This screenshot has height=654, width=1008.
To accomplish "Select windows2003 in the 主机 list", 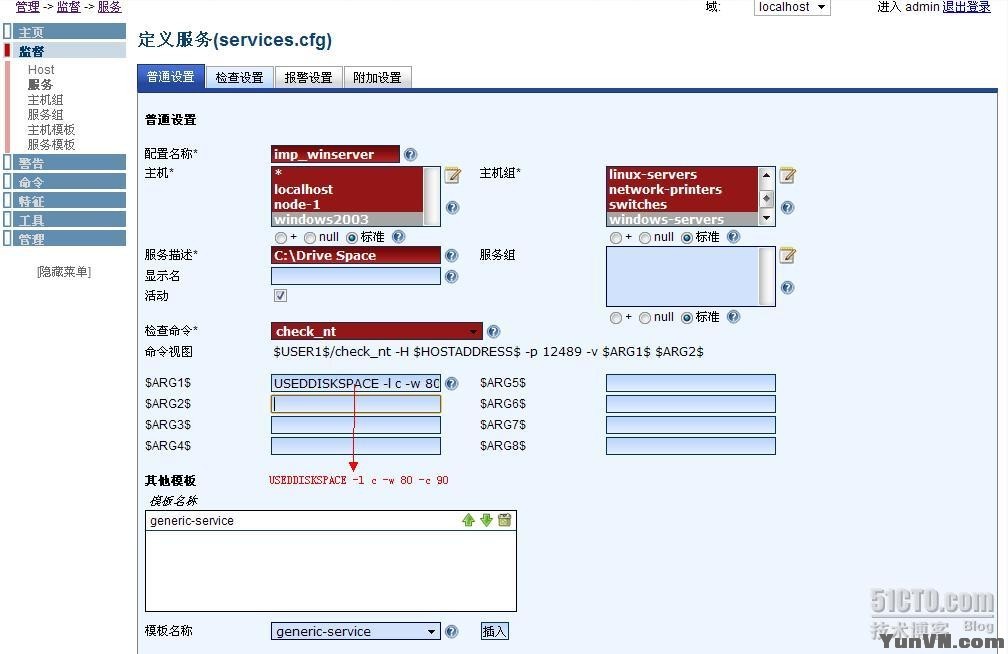I will (x=347, y=219).
